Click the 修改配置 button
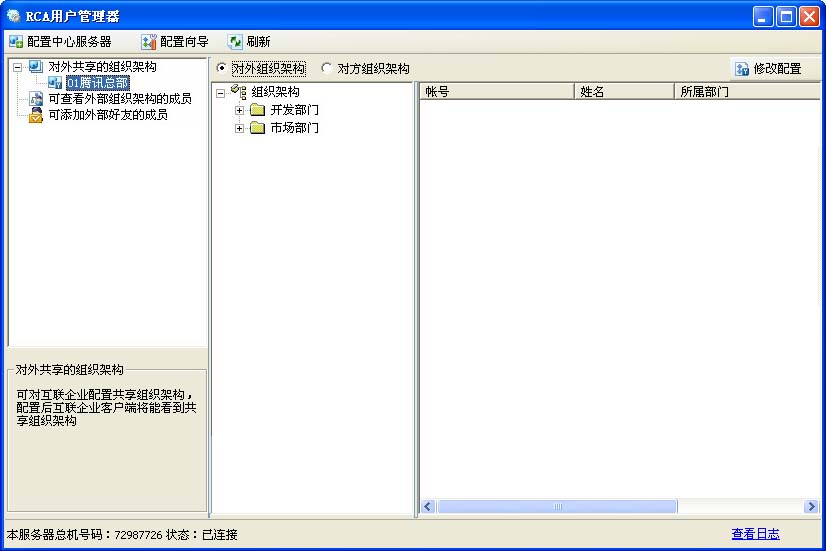Screen dimensions: 826x551 coord(769,68)
